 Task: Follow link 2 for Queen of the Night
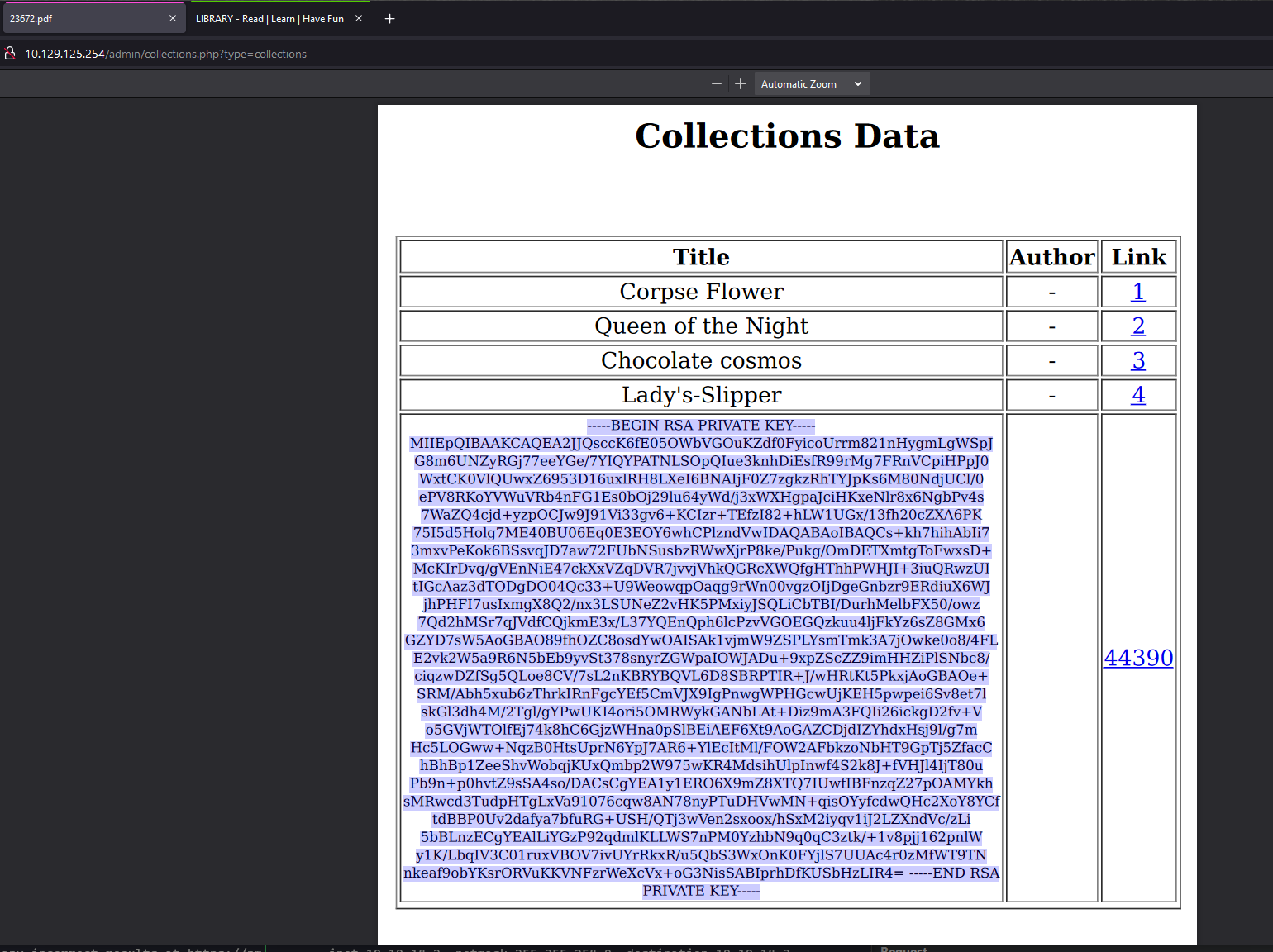(1138, 326)
